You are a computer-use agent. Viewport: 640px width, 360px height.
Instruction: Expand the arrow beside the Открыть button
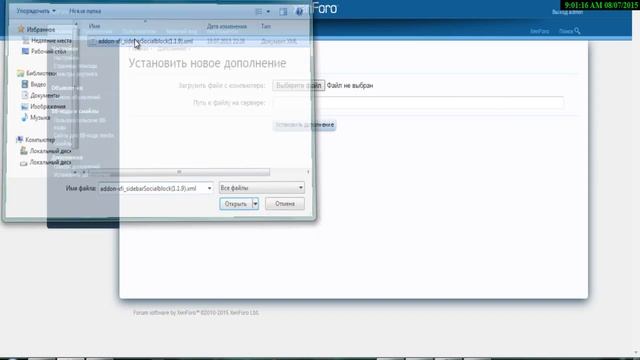pos(255,204)
